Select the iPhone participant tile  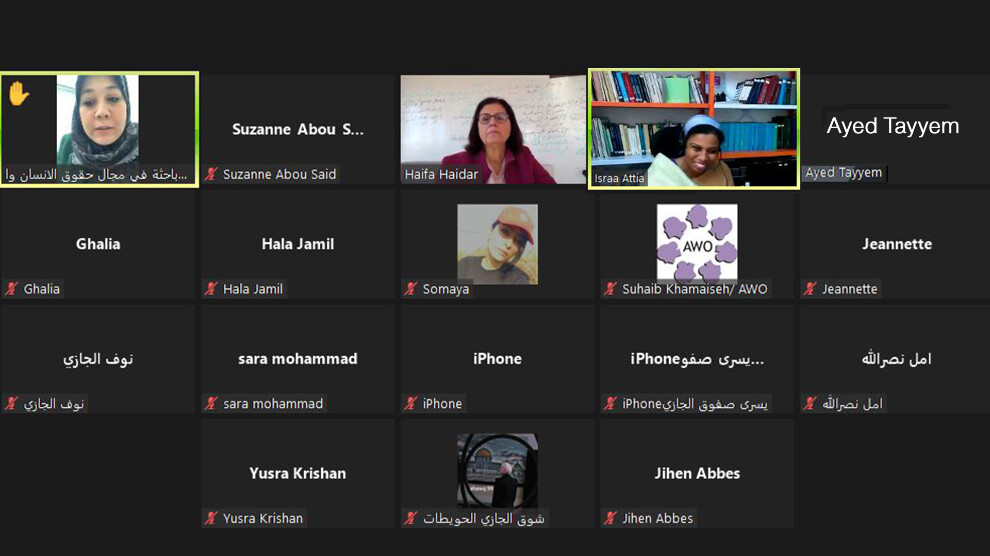click(498, 358)
